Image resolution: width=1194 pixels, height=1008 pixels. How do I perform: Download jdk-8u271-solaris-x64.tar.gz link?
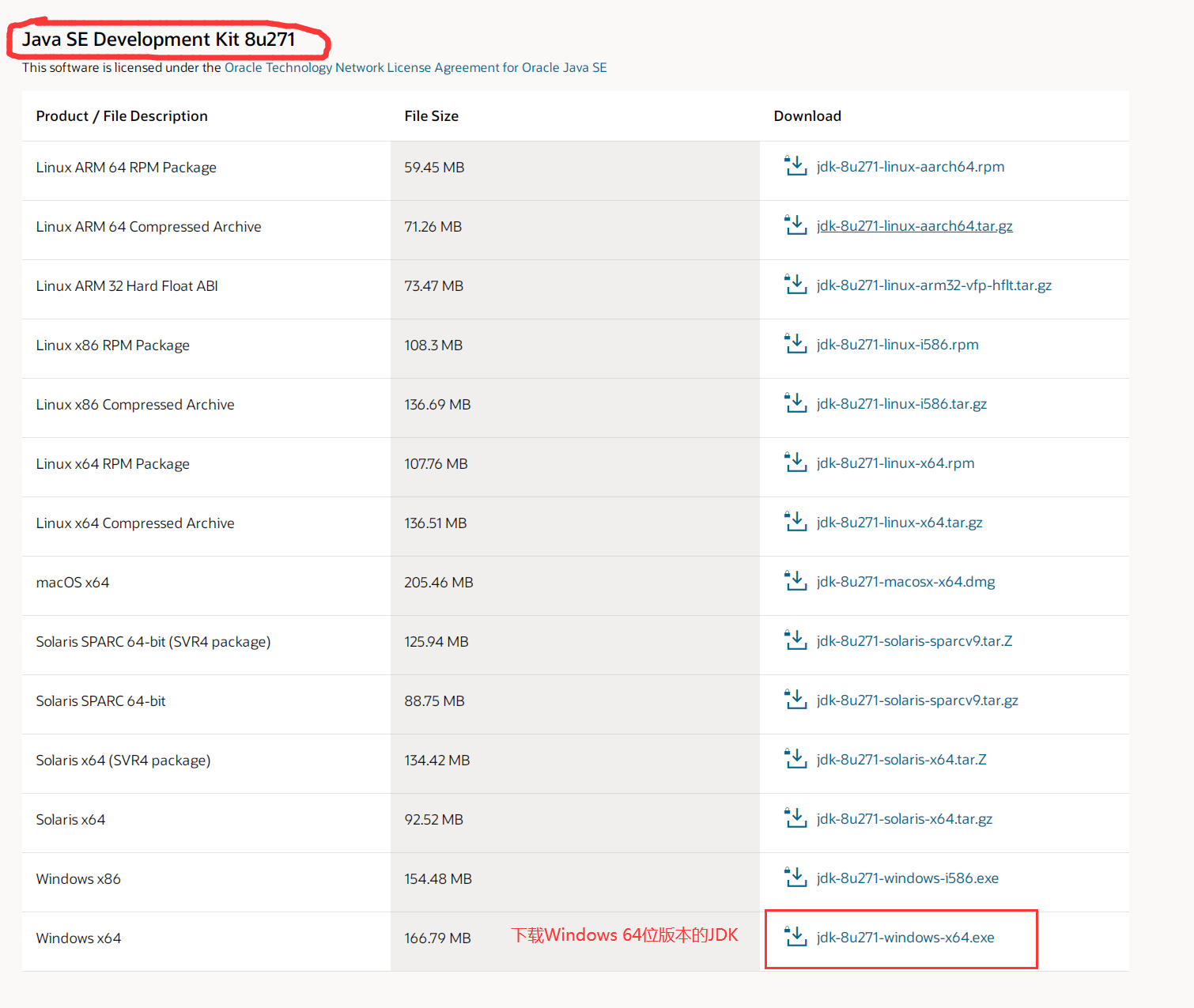[x=905, y=819]
